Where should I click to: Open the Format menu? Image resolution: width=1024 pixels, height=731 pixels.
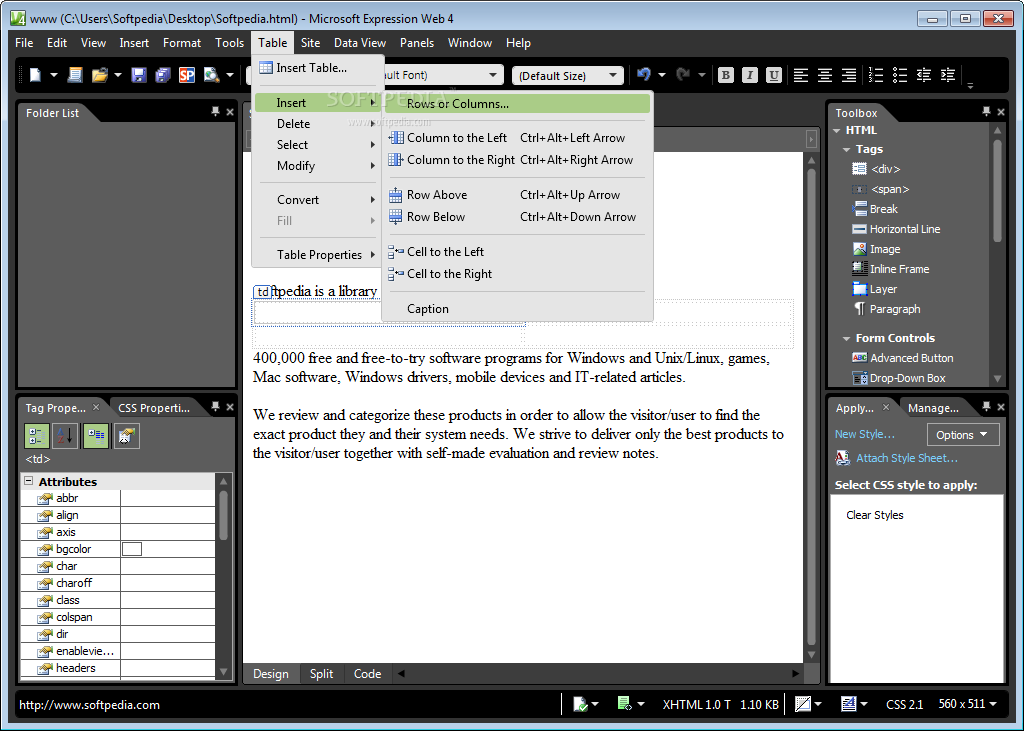pyautogui.click(x=182, y=42)
